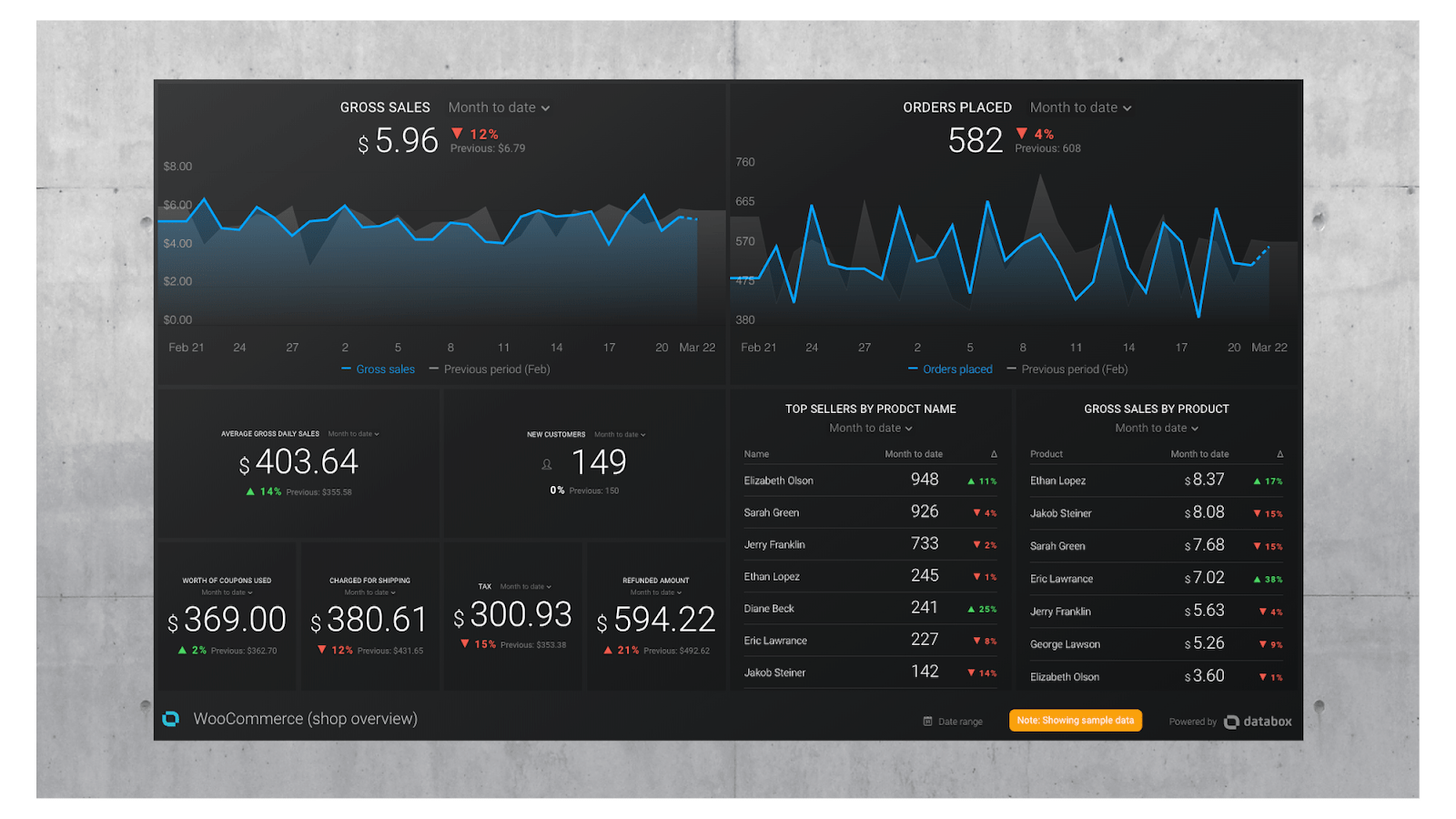This screenshot has width=1456, height=819.
Task: Click the delta sort icon in Top Sellers table
Action: click(994, 454)
